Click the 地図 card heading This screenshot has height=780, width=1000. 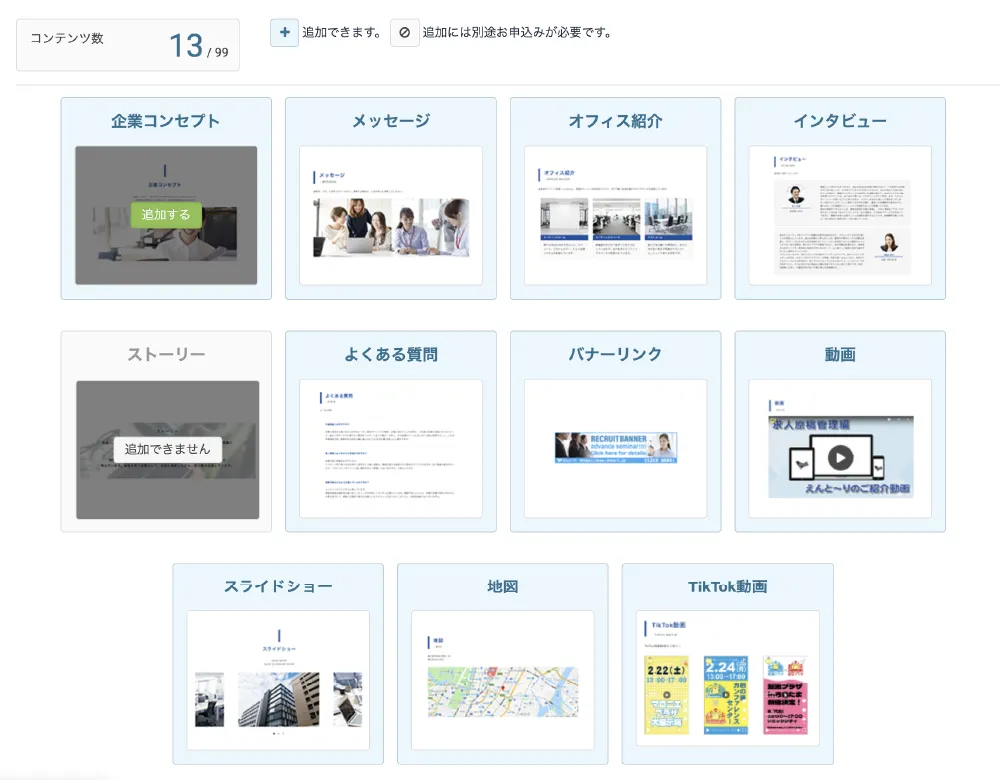point(502,587)
